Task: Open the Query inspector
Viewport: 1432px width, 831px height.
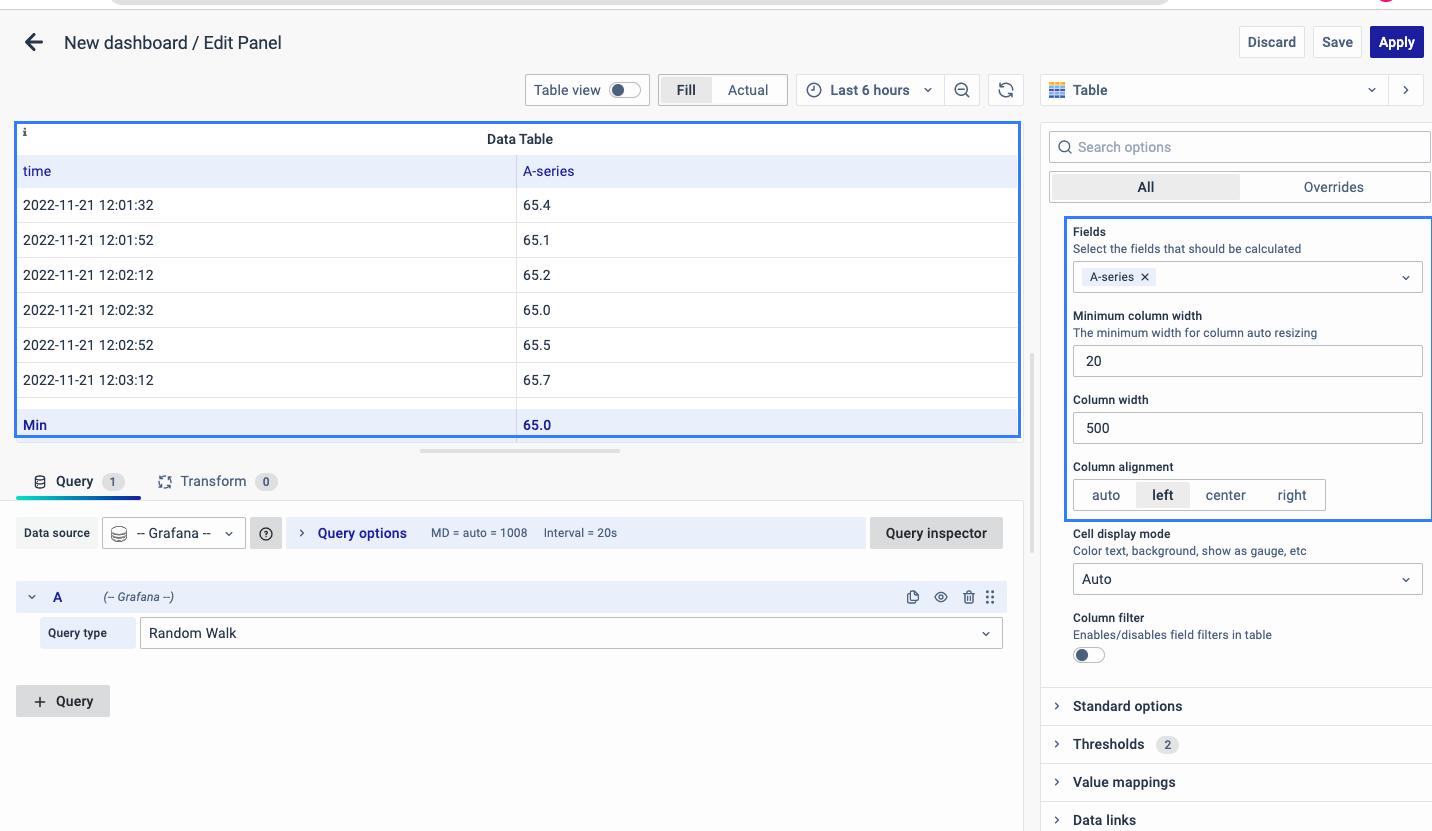Action: (x=935, y=533)
